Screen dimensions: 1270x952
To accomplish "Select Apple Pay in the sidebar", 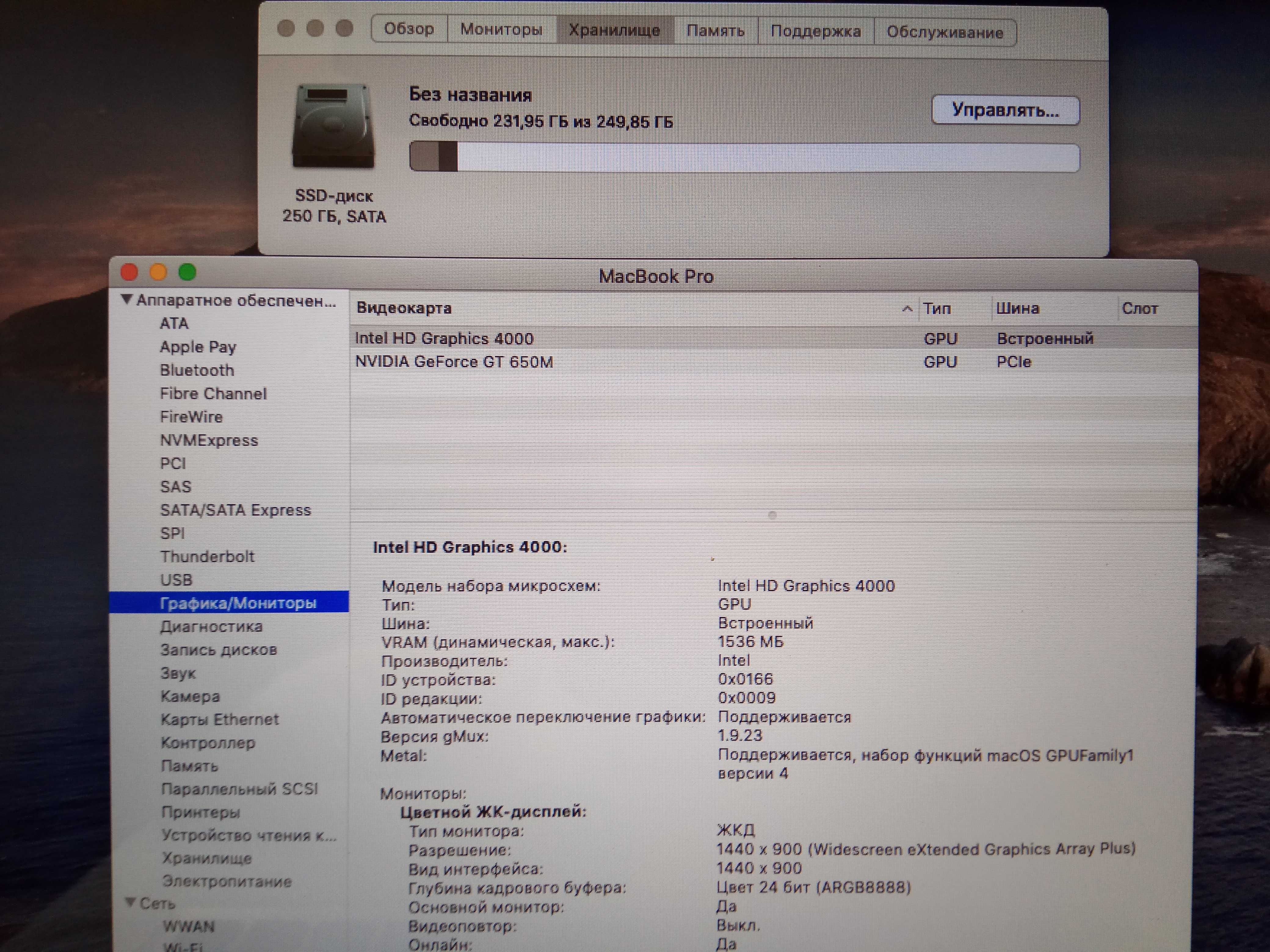I will point(198,347).
